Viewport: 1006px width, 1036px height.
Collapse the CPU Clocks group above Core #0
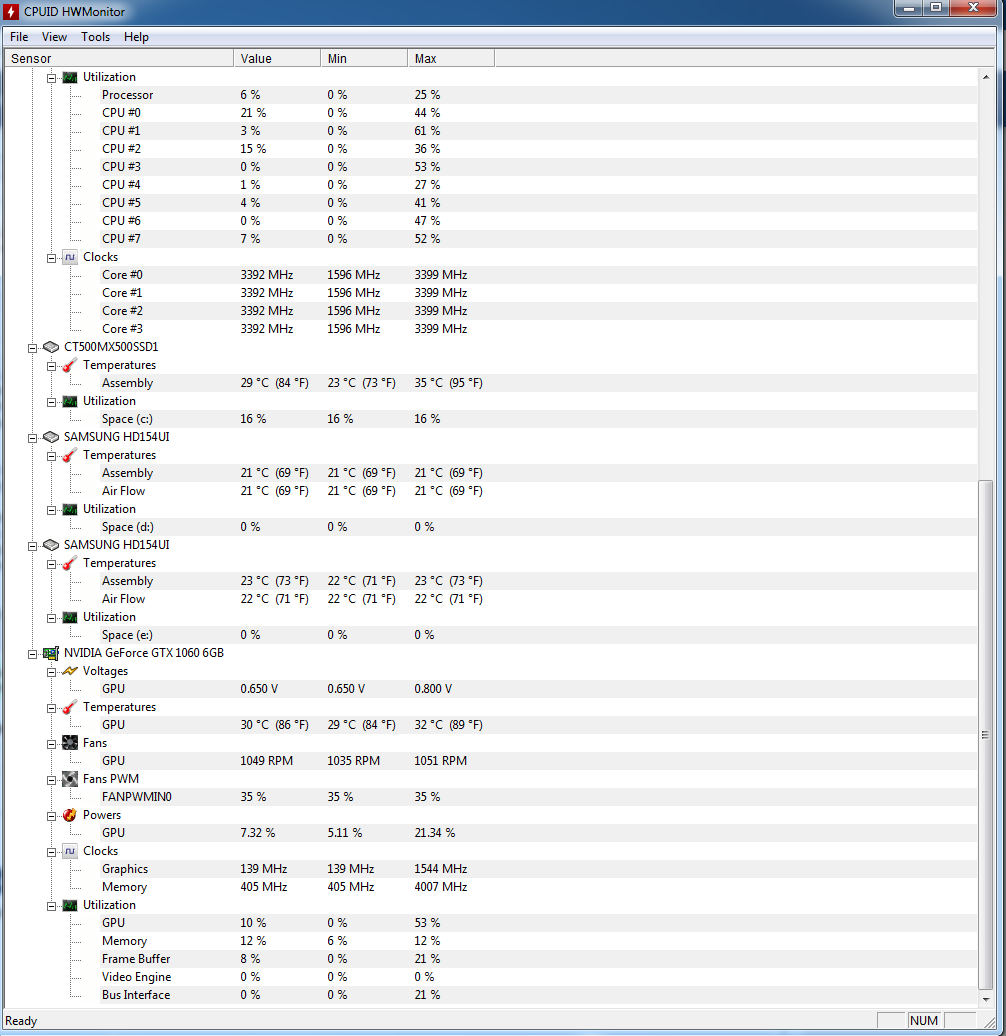tap(52, 258)
